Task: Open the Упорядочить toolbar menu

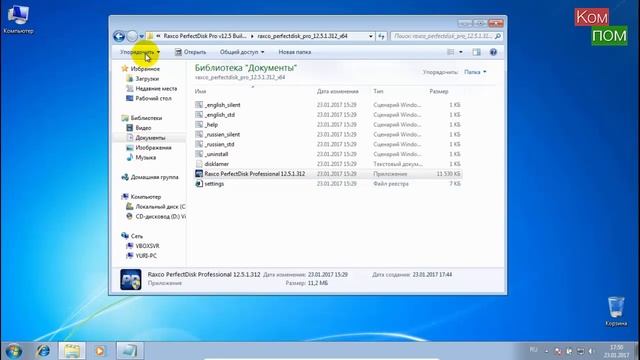Action: [x=140, y=52]
